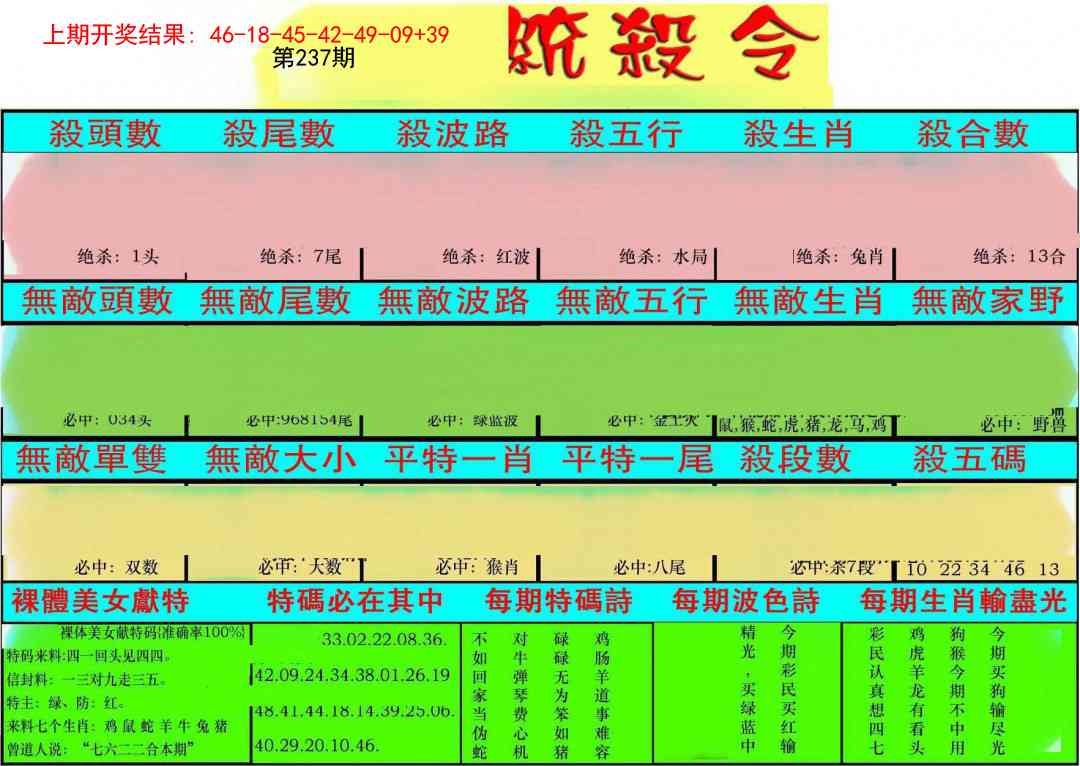
Task: Select the 無敵家野 header
Action: click(x=988, y=301)
